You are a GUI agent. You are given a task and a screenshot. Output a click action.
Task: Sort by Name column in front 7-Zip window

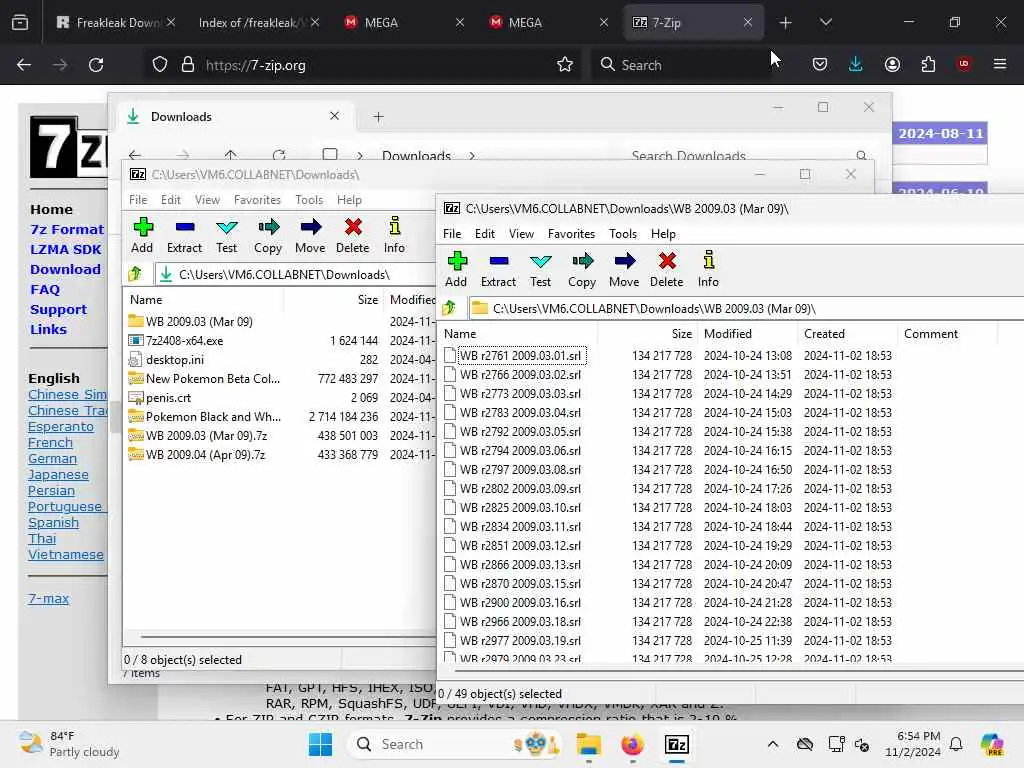(x=519, y=334)
